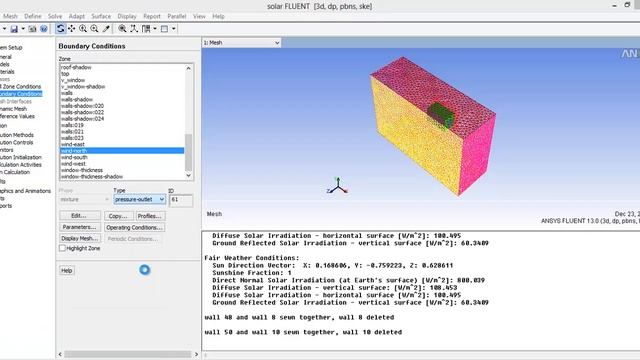The image size is (640, 360).
Task: Select the window-thickness-shadow zone
Action: tap(92, 177)
